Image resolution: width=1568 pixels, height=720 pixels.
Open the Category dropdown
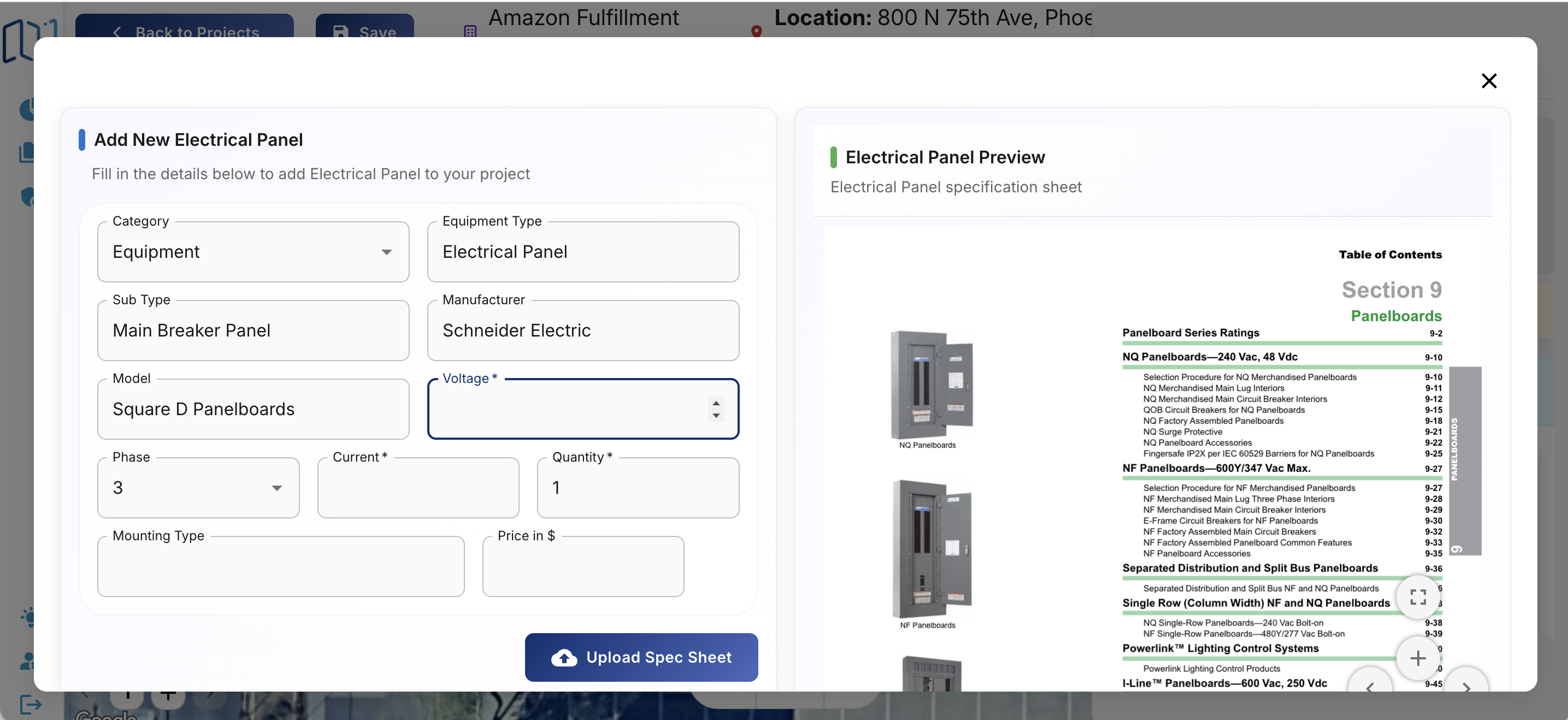pyautogui.click(x=253, y=252)
